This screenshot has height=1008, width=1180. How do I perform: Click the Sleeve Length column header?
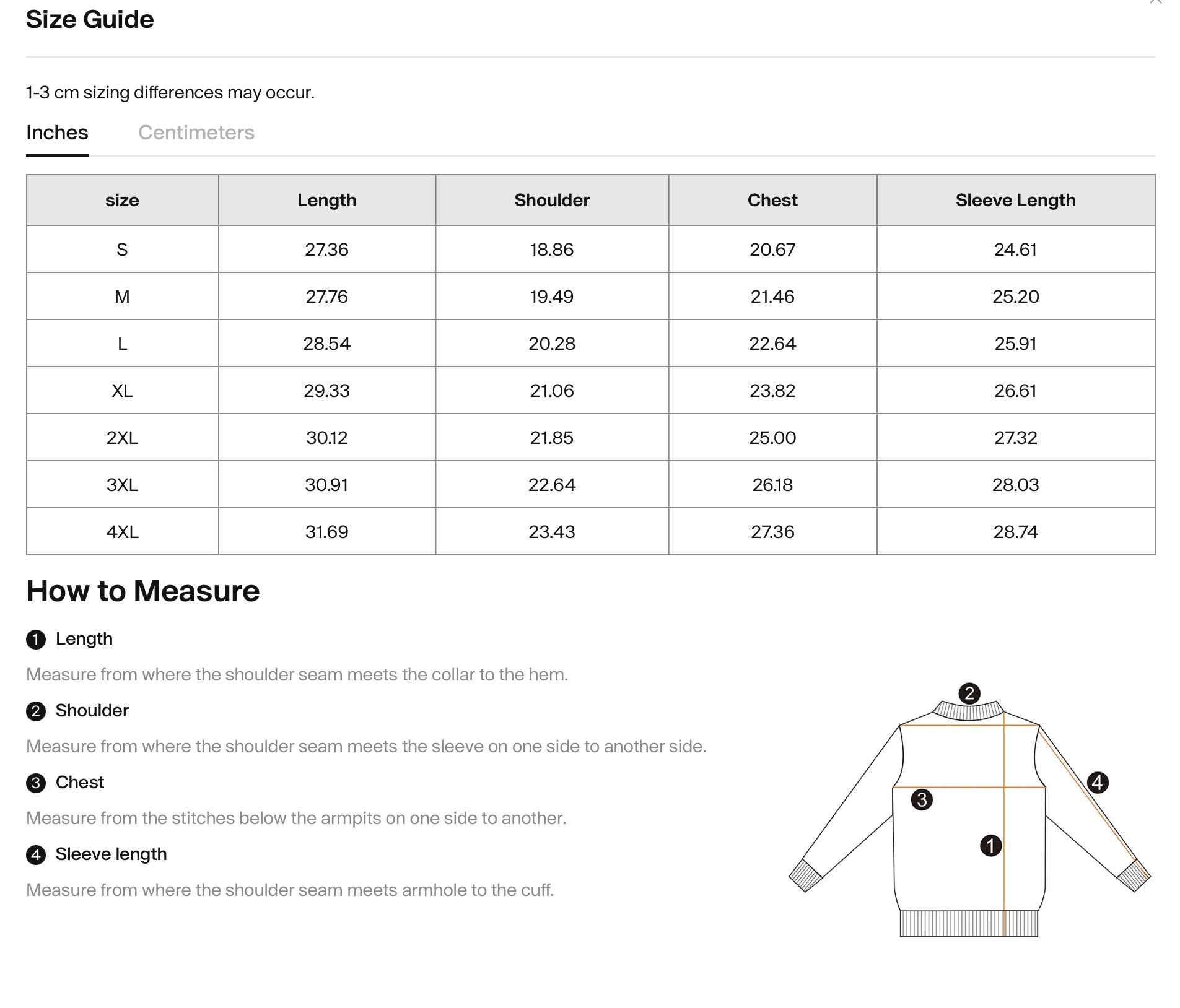coord(1016,200)
